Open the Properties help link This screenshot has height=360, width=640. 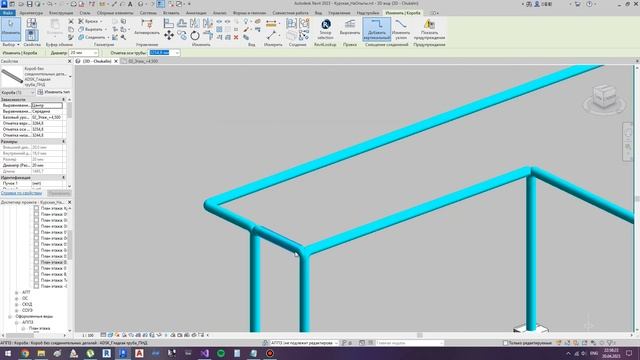[21, 193]
